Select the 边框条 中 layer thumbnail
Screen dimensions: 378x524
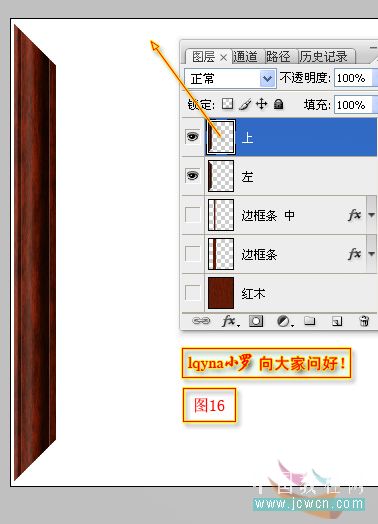[221, 215]
